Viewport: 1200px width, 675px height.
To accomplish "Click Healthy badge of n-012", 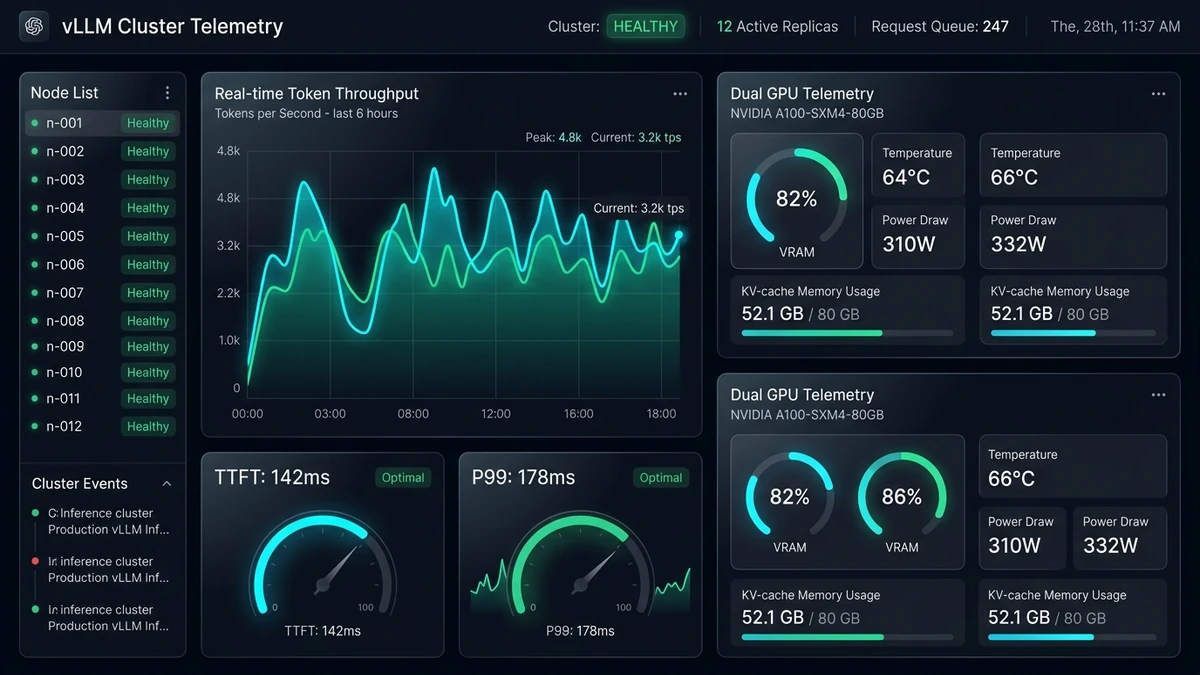I will click(x=148, y=426).
